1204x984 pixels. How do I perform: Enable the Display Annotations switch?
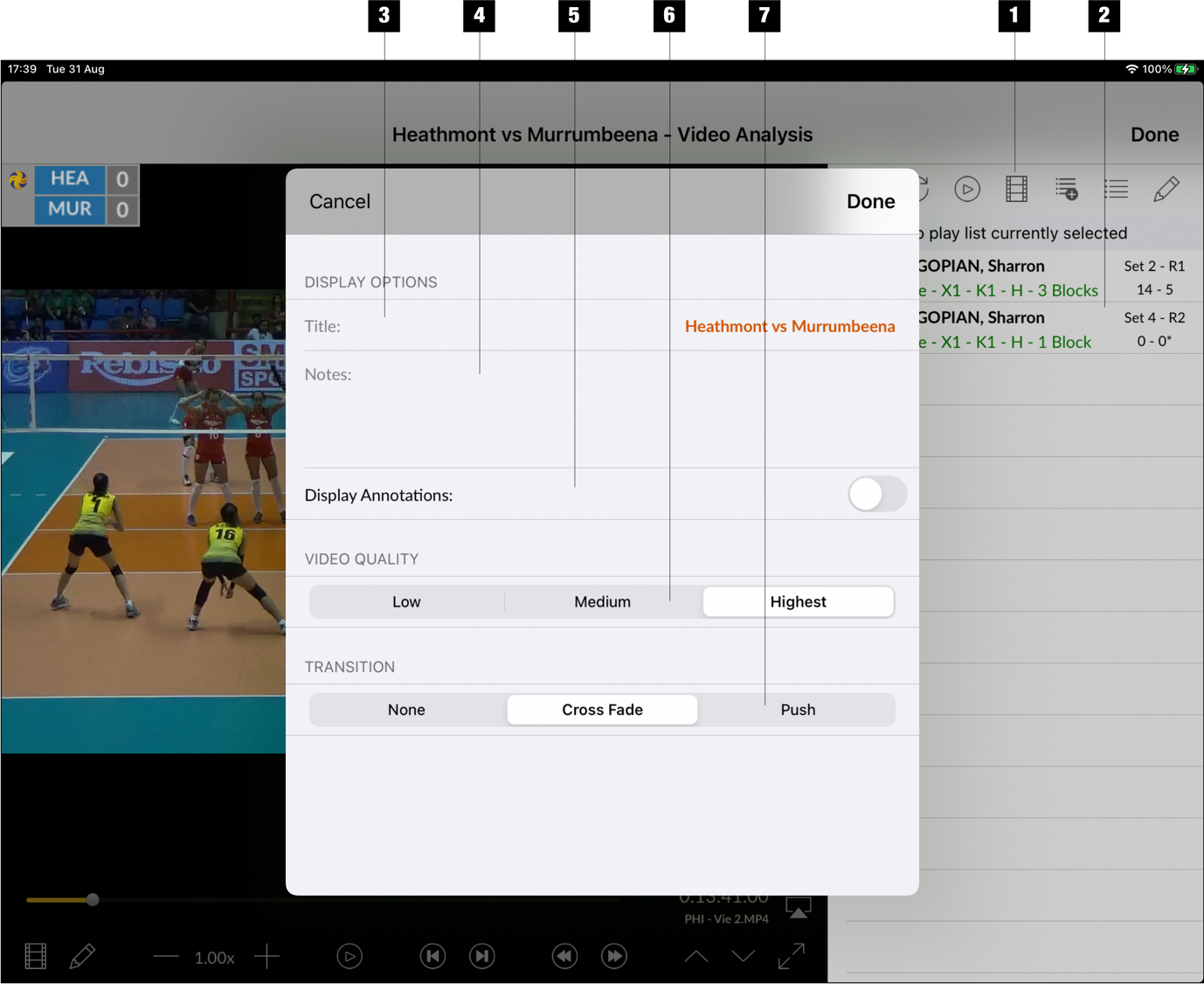[876, 495]
